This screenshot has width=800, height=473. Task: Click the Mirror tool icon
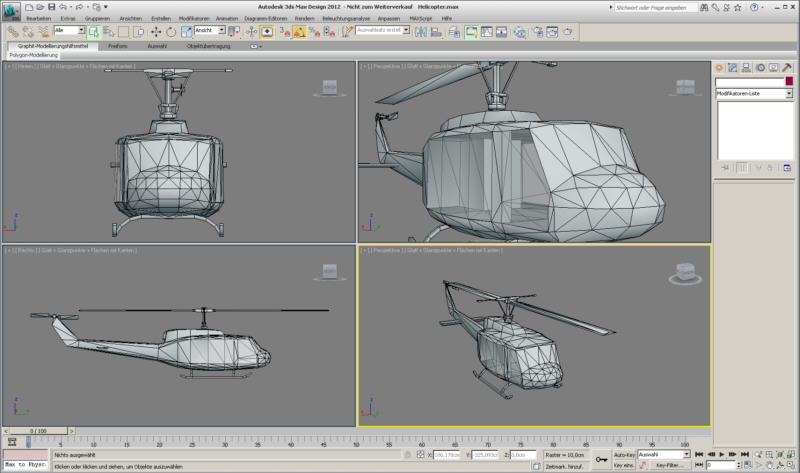point(420,32)
